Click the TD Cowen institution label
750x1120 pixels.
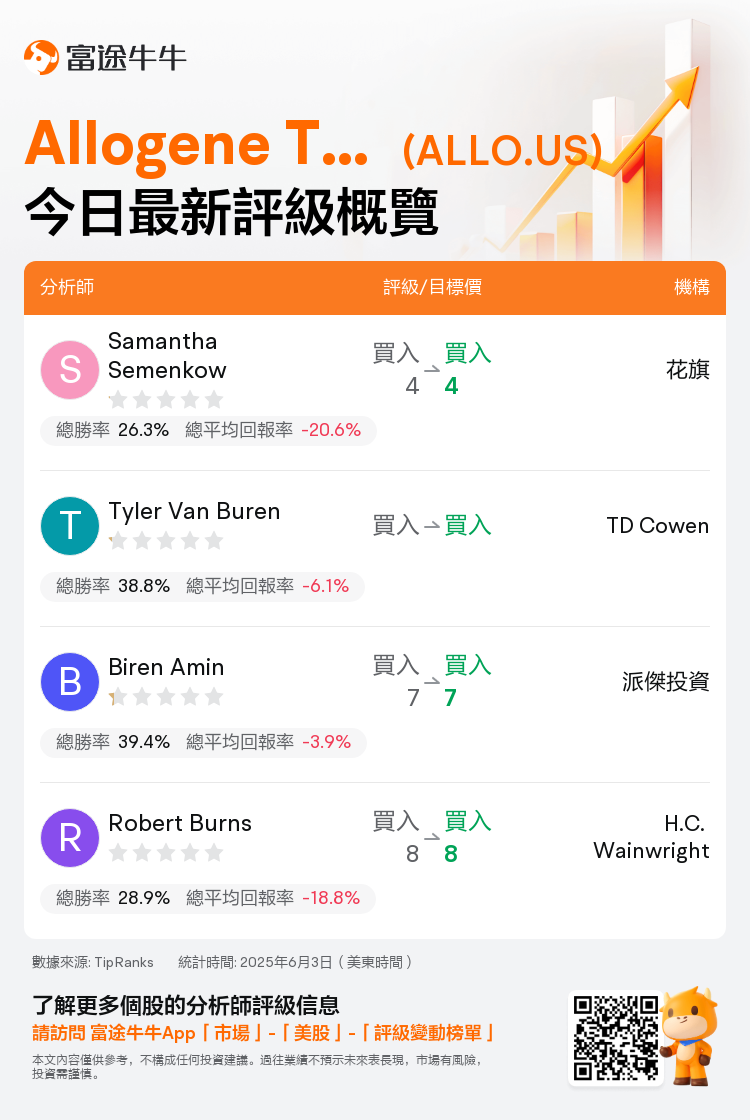(658, 526)
